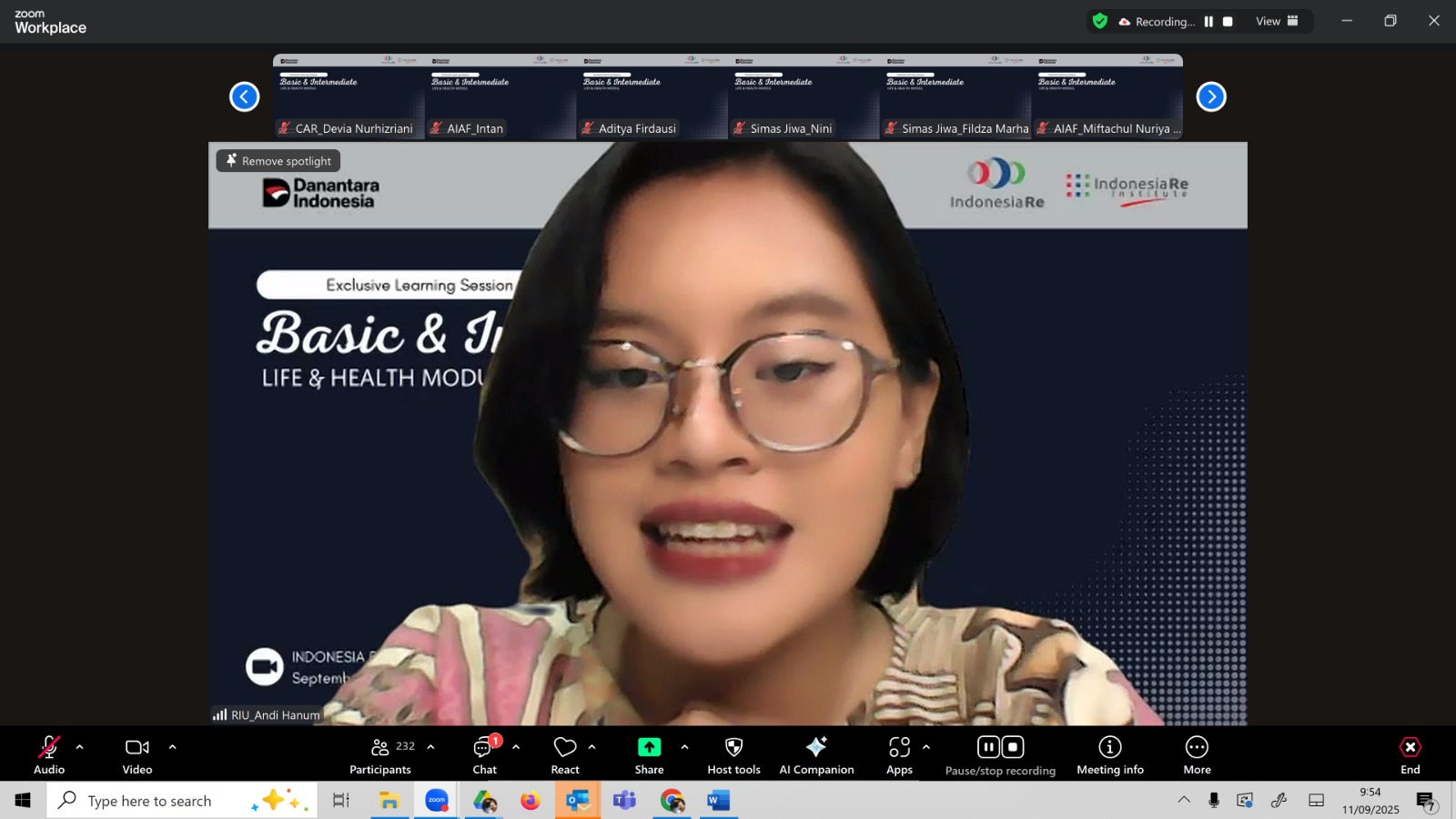Open the Chat panel
Viewport: 1456px width, 819px height.
coord(484,755)
